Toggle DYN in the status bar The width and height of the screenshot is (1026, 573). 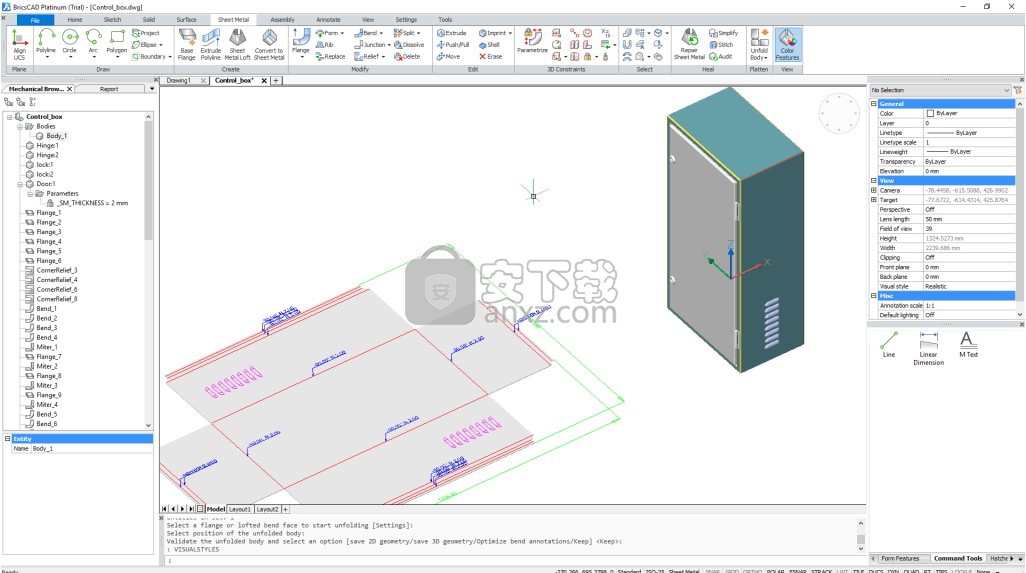tap(893, 571)
